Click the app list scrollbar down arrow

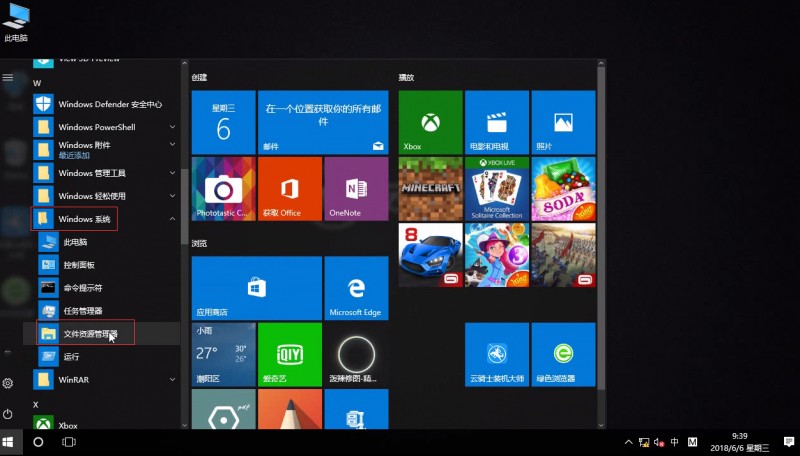point(184,425)
